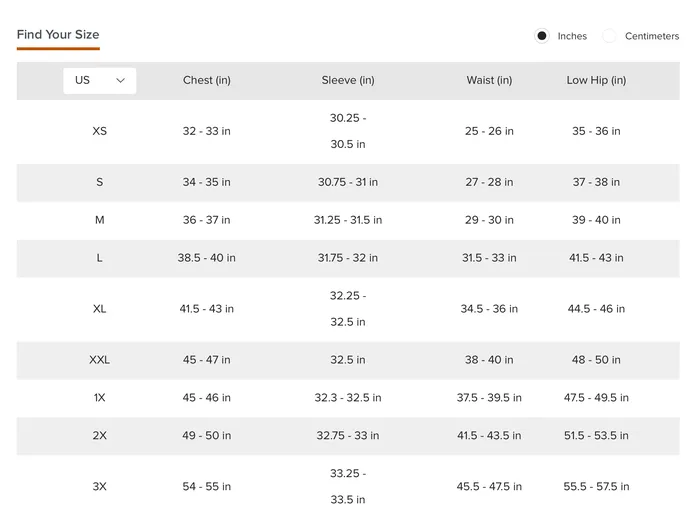Click the L waist value 31.5 - 33 in

click(x=489, y=258)
